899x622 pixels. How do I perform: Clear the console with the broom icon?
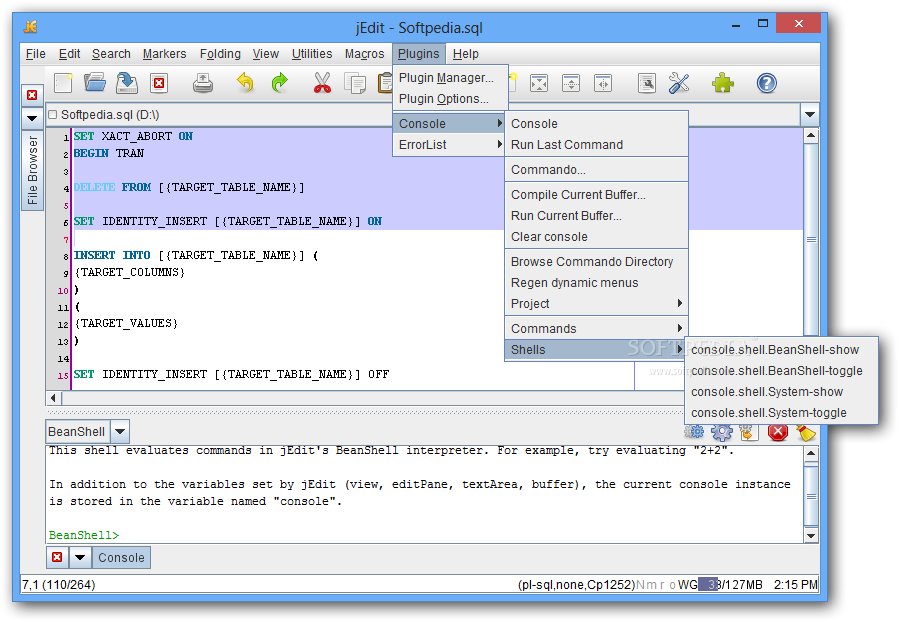(x=806, y=433)
